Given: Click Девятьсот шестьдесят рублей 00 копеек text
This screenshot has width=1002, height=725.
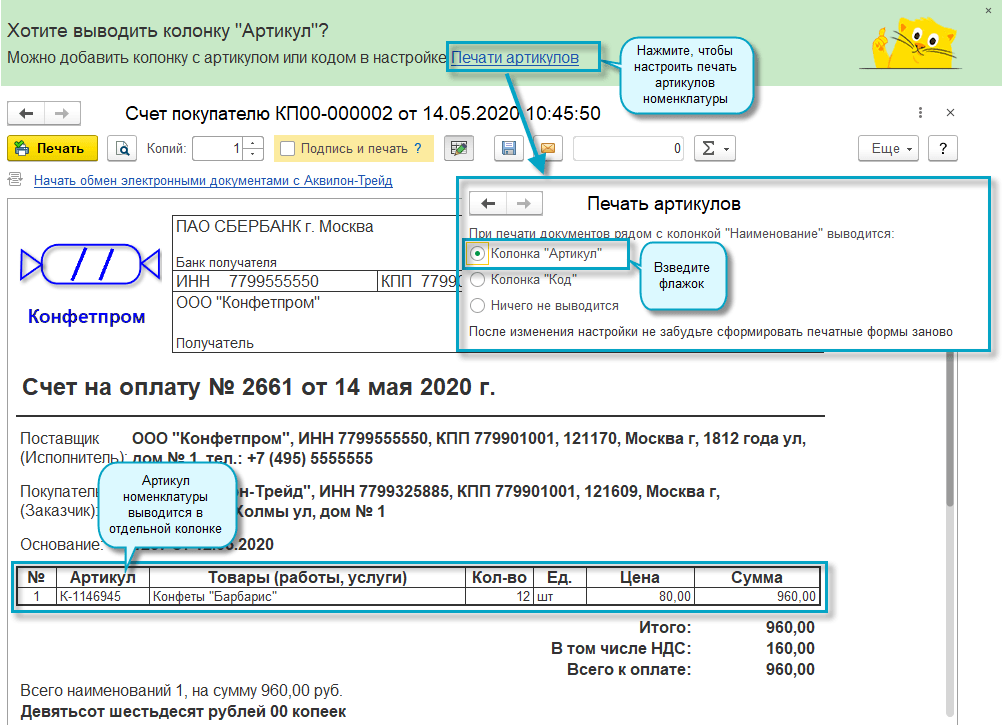Looking at the screenshot, I should coord(183,712).
